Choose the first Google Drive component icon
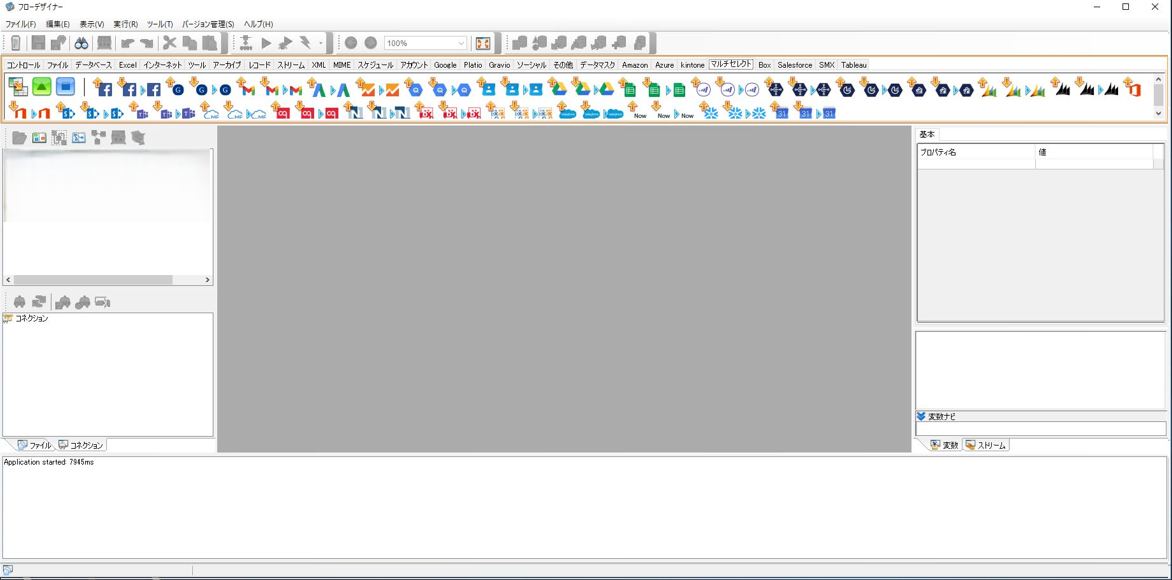The image size is (1172, 580). click(x=559, y=89)
